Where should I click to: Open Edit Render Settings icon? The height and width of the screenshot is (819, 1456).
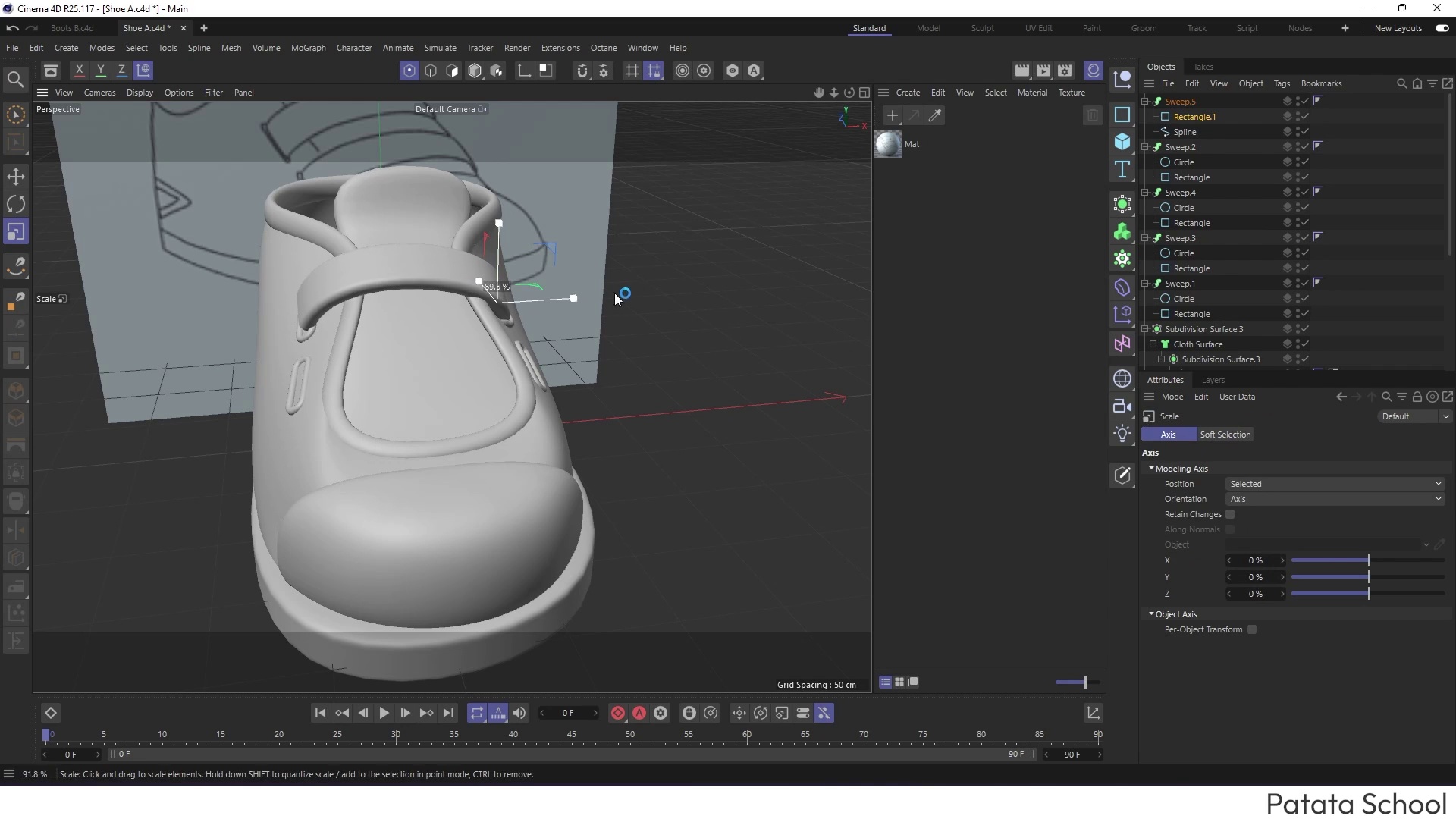click(1065, 71)
